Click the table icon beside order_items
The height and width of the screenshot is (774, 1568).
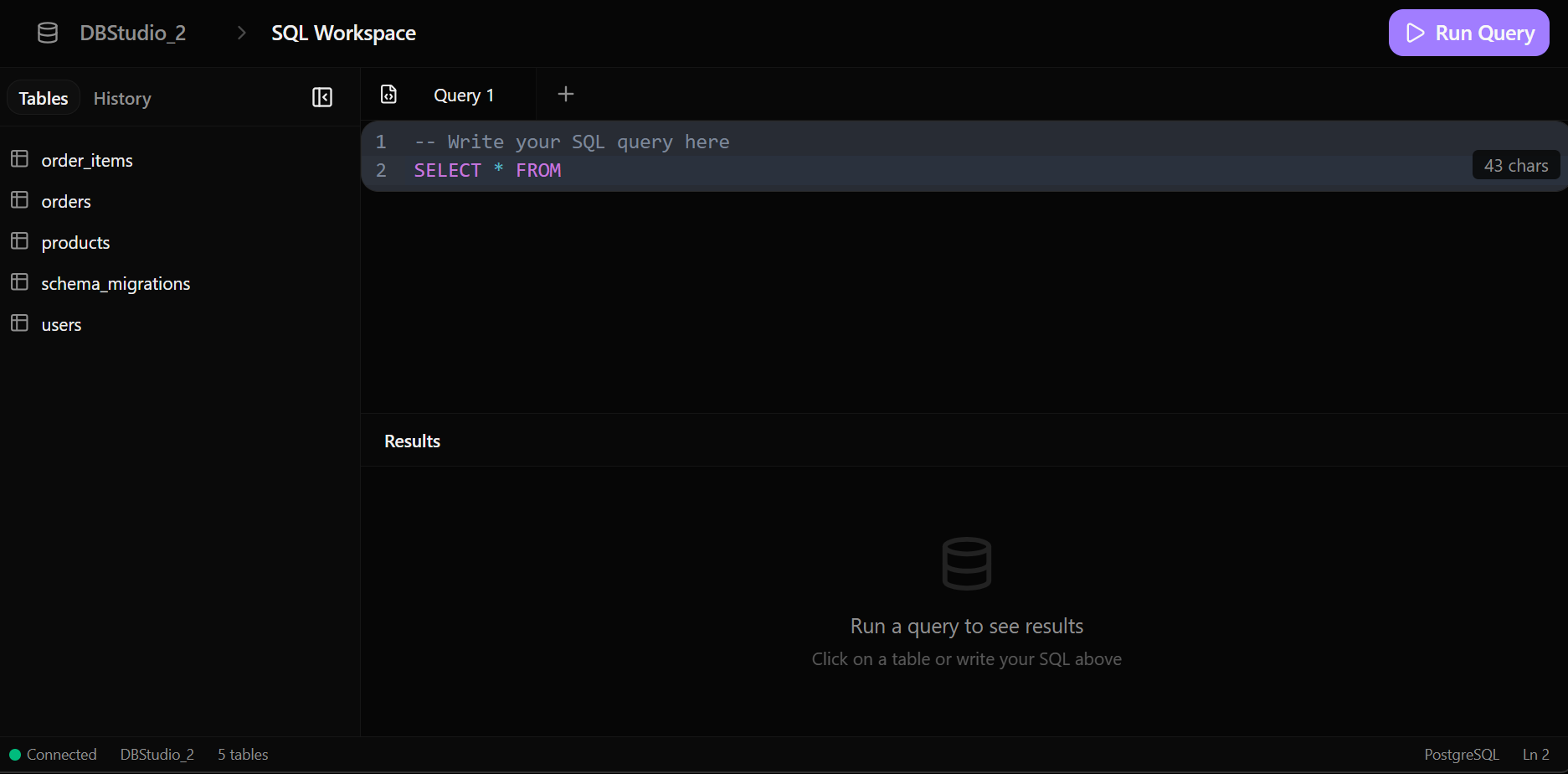click(20, 158)
